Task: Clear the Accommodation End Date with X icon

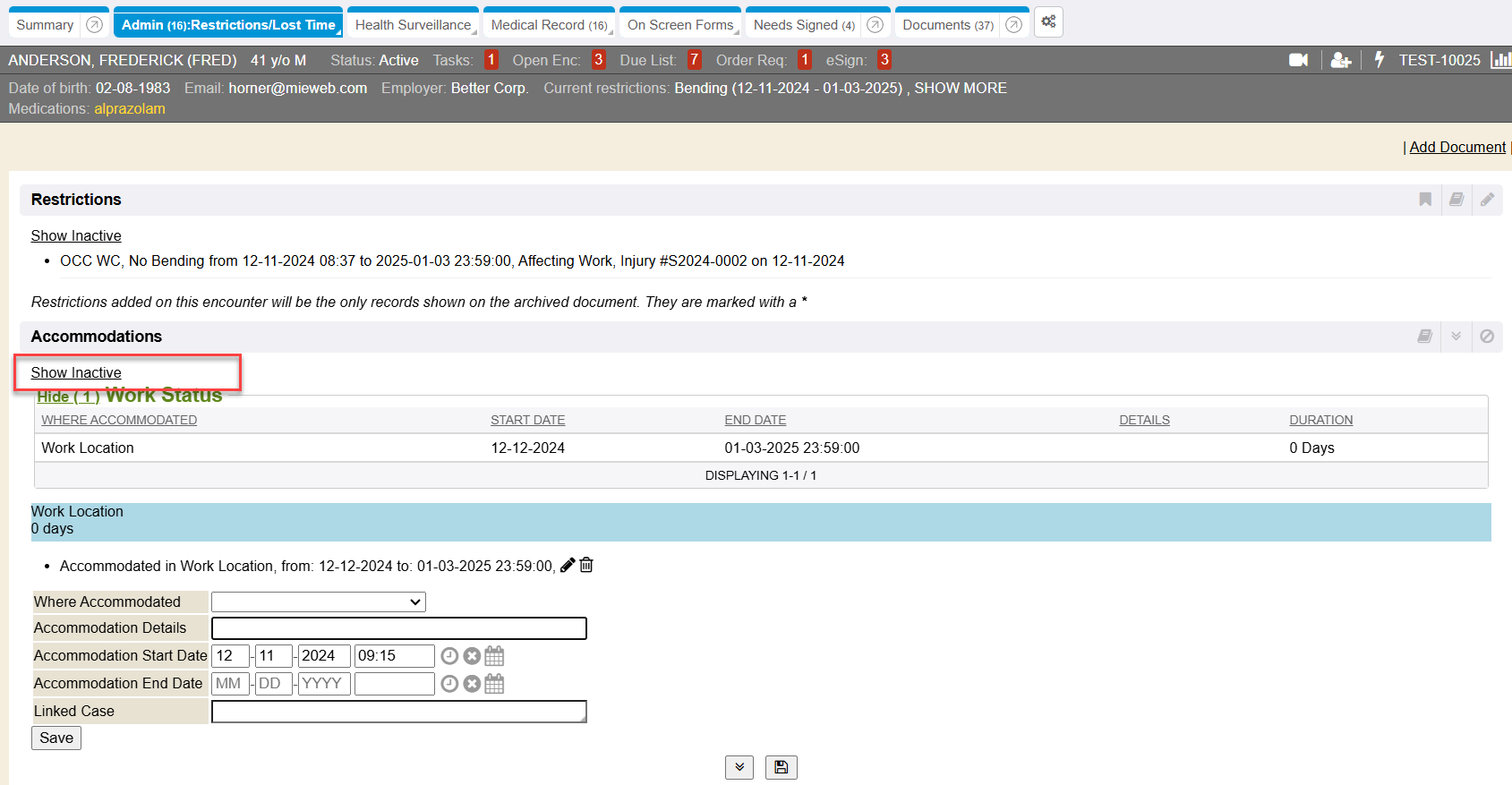Action: pyautogui.click(x=472, y=684)
